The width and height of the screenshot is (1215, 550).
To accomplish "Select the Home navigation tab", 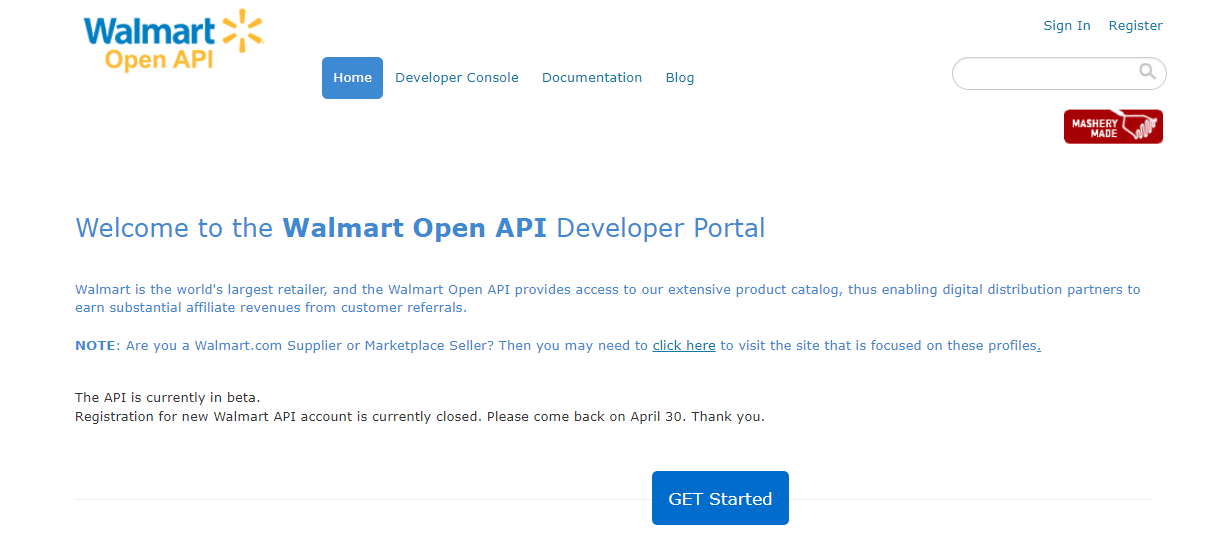I will tap(352, 78).
